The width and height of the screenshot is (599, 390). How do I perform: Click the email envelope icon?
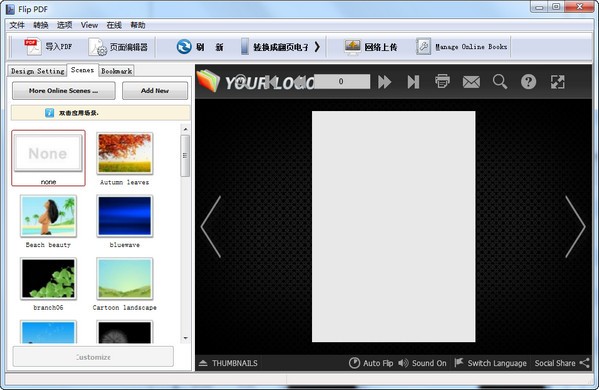point(471,82)
